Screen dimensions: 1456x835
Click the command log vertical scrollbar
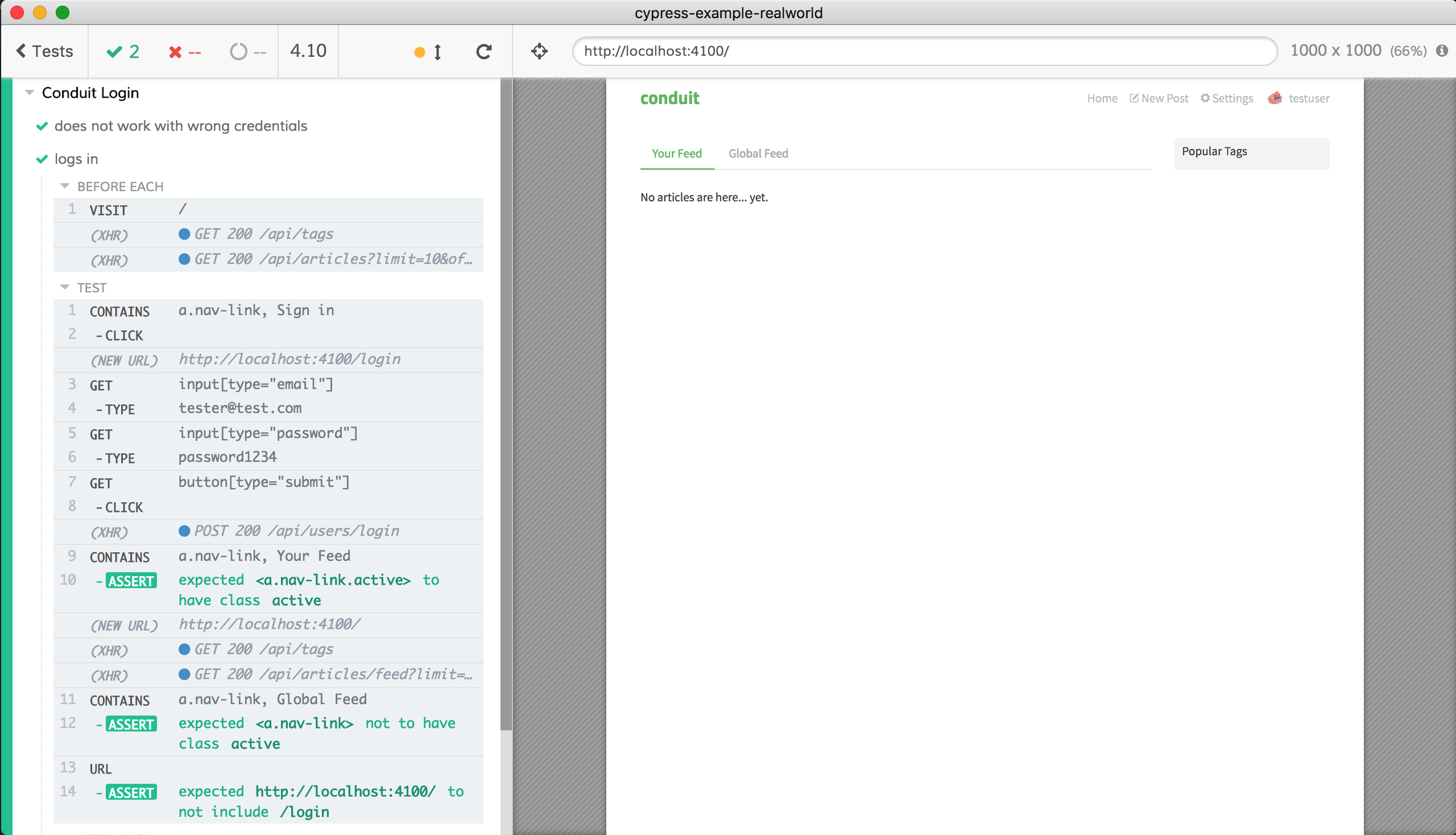[506, 402]
